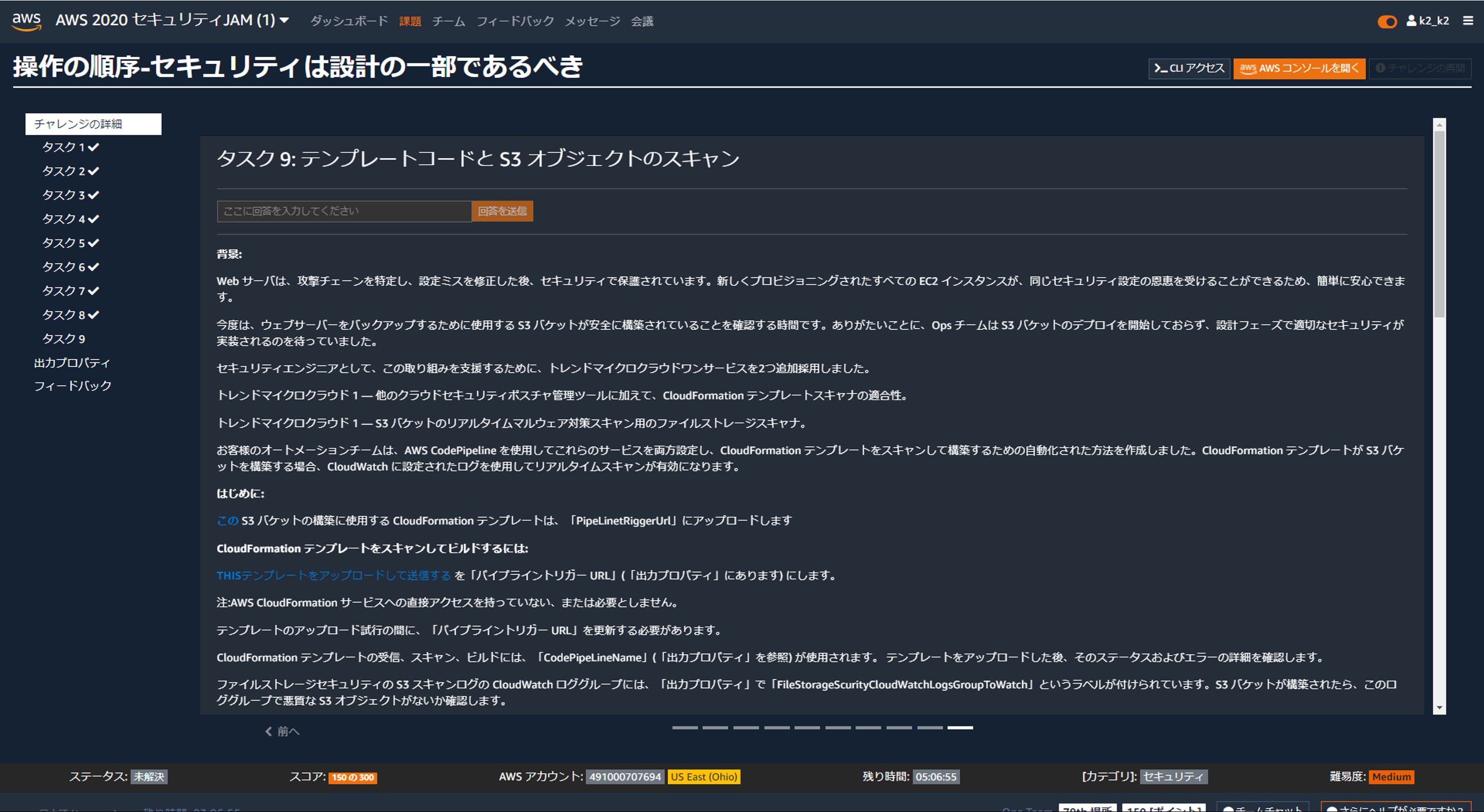Click the k2_k2 user profile icon
The image size is (1484, 812).
pyautogui.click(x=1411, y=21)
